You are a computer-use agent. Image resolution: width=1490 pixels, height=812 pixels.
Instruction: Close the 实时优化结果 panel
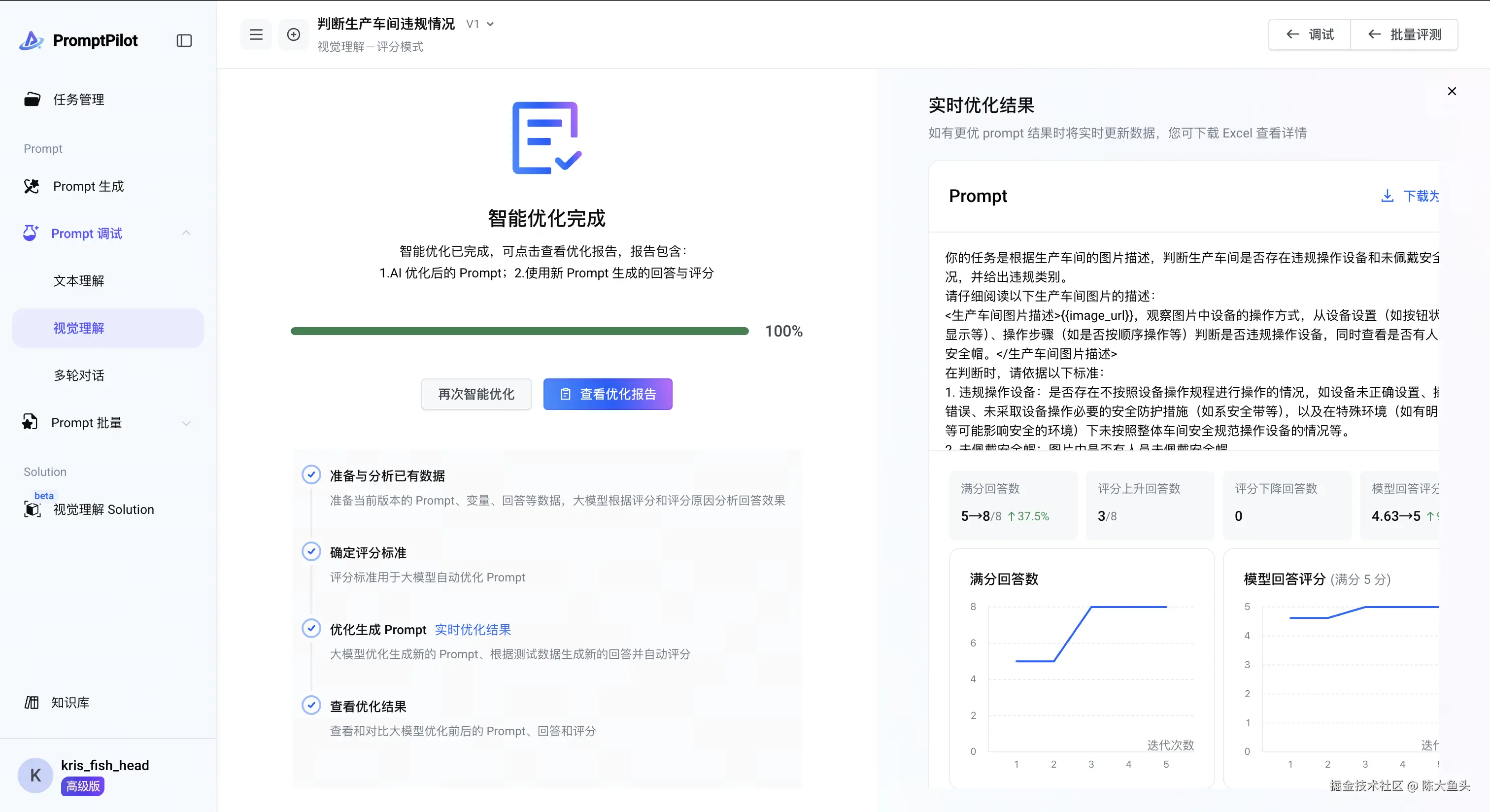(1451, 91)
